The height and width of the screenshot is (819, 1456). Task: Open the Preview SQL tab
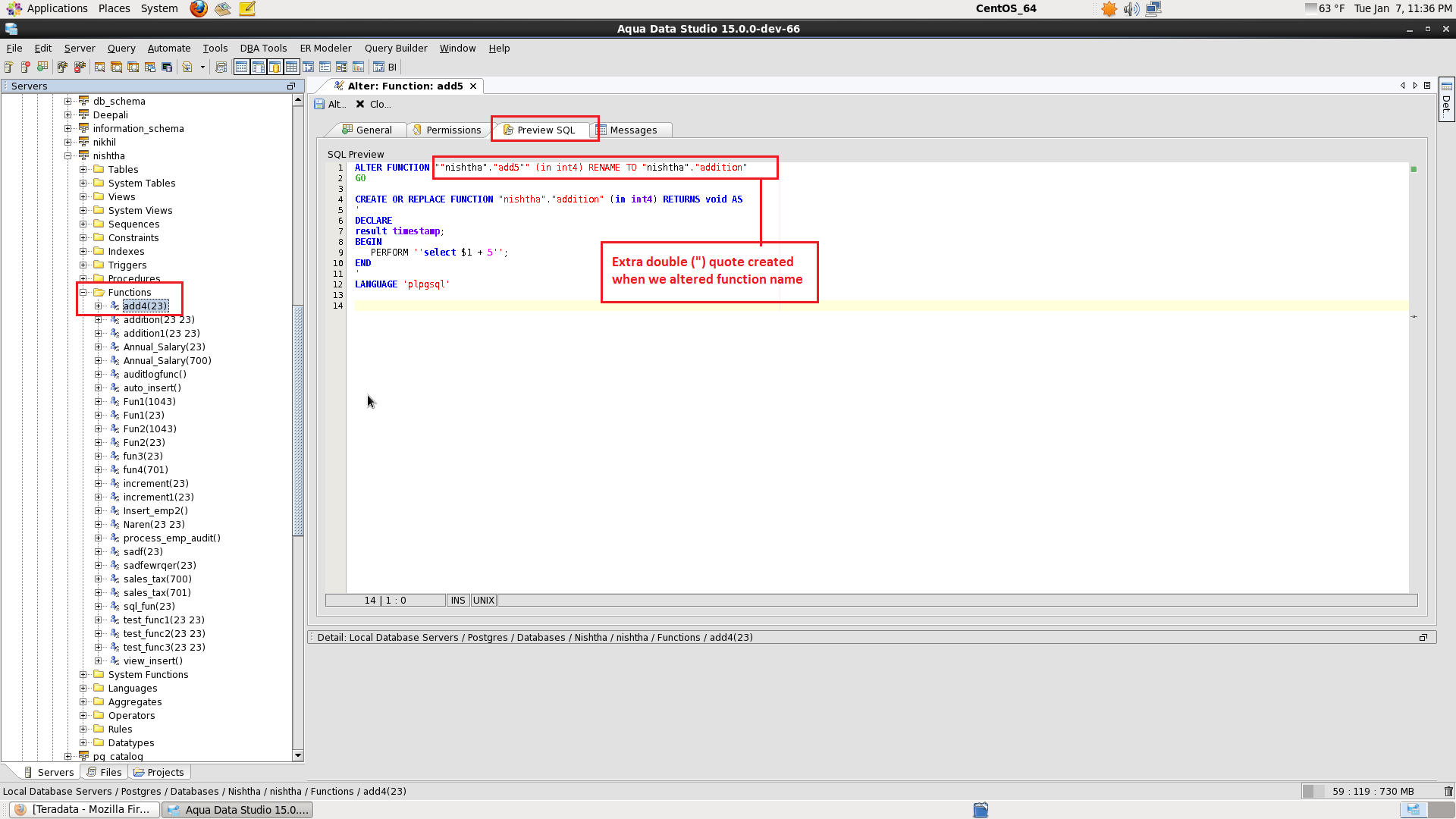pyautogui.click(x=539, y=130)
